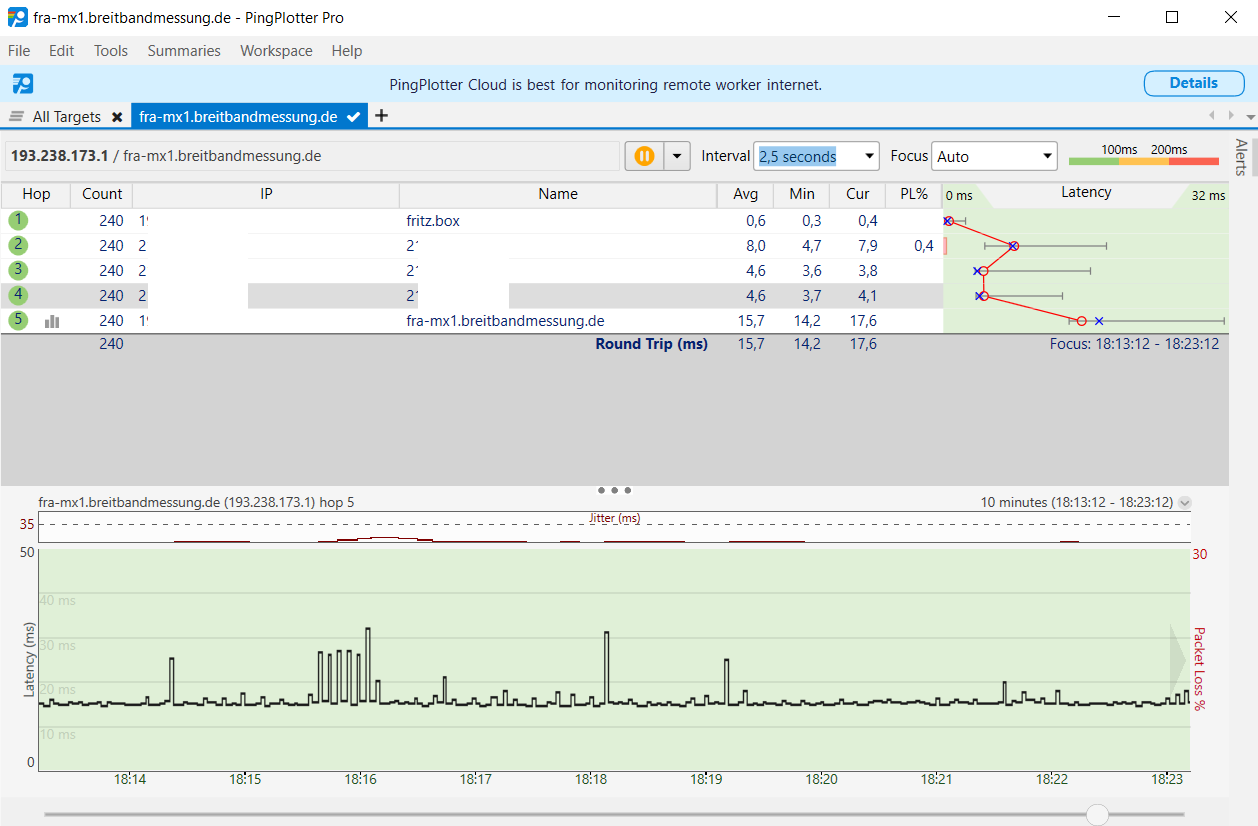Image resolution: width=1258 pixels, height=826 pixels.
Task: Click the Round Trip (ms) summary label
Action: click(651, 344)
